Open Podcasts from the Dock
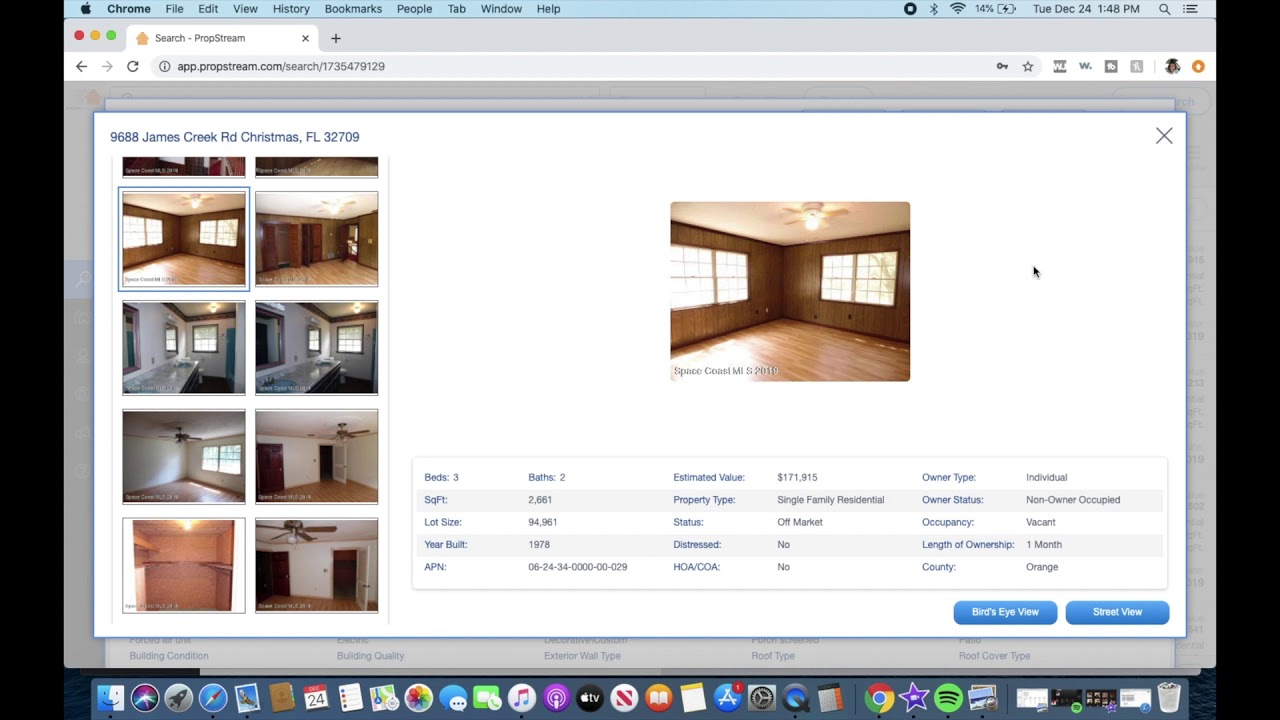Viewport: 1280px width, 720px height. point(556,697)
